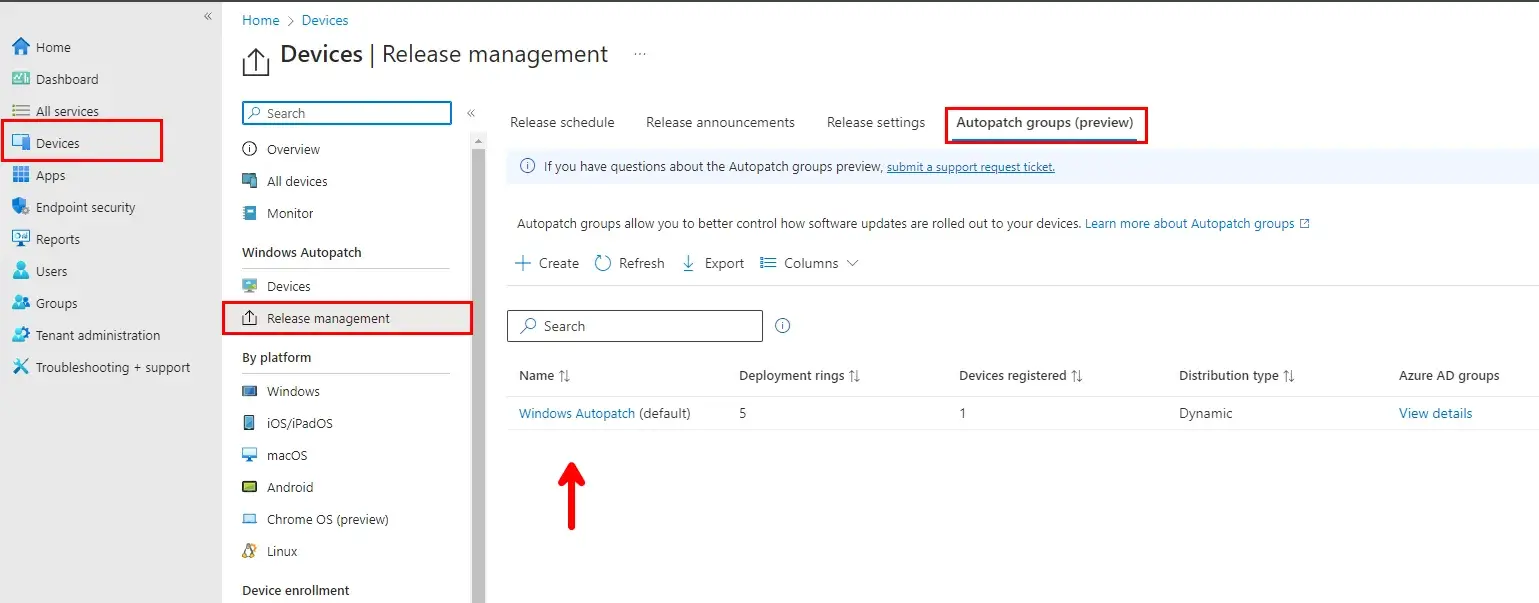Click the Monitor icon in devices menu

[x=250, y=213]
